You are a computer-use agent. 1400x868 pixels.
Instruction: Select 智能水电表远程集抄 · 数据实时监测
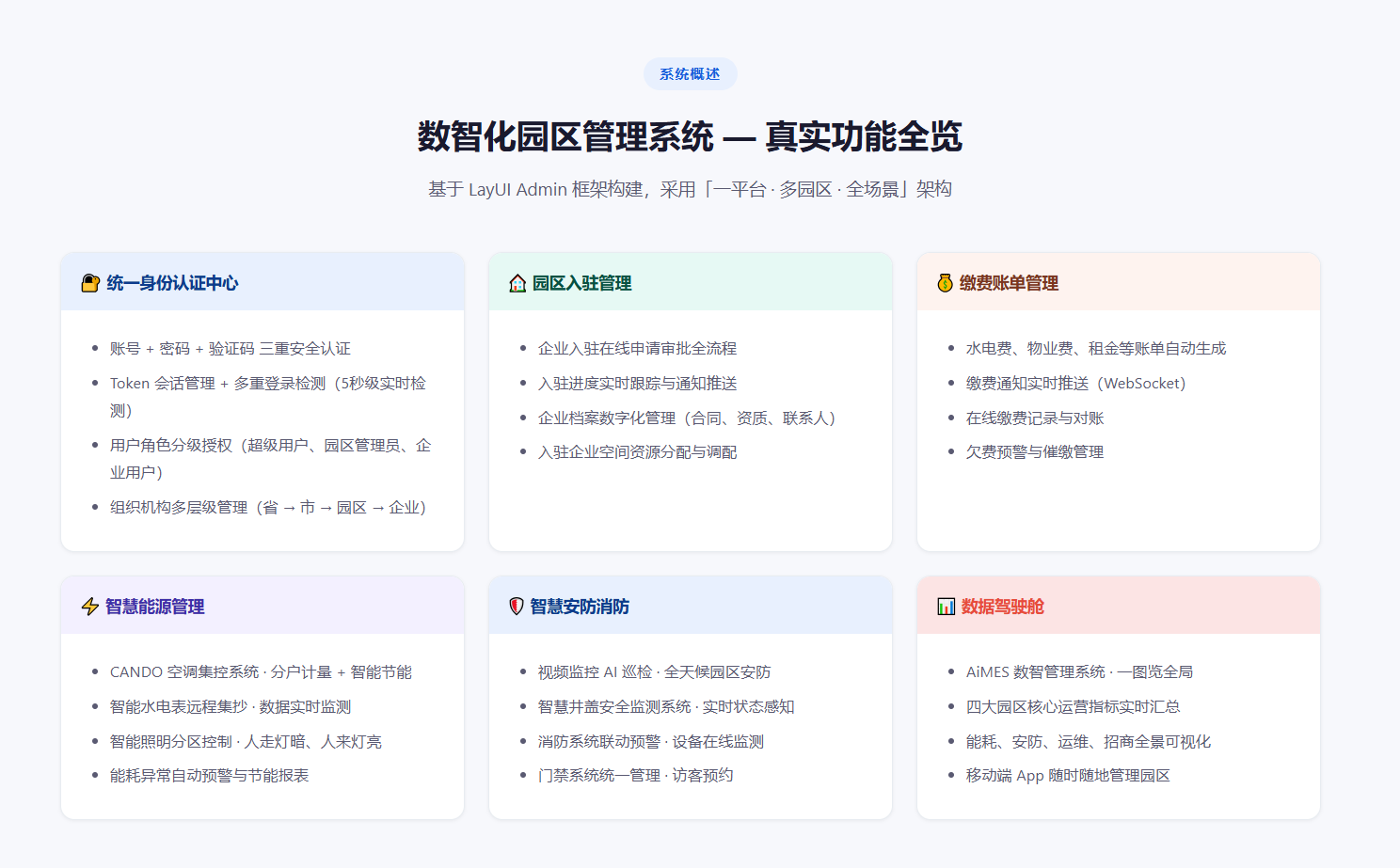coord(231,707)
